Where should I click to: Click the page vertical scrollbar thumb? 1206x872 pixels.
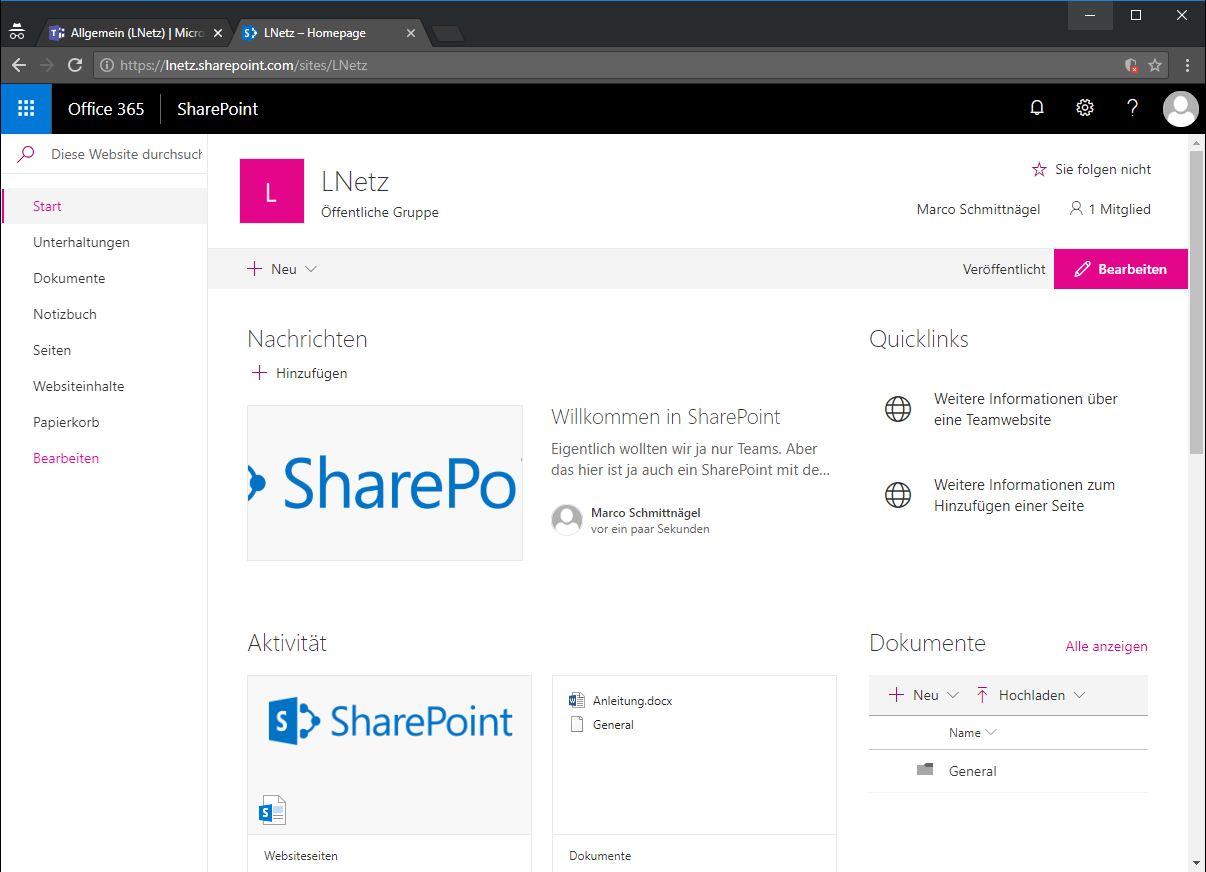[1197, 301]
